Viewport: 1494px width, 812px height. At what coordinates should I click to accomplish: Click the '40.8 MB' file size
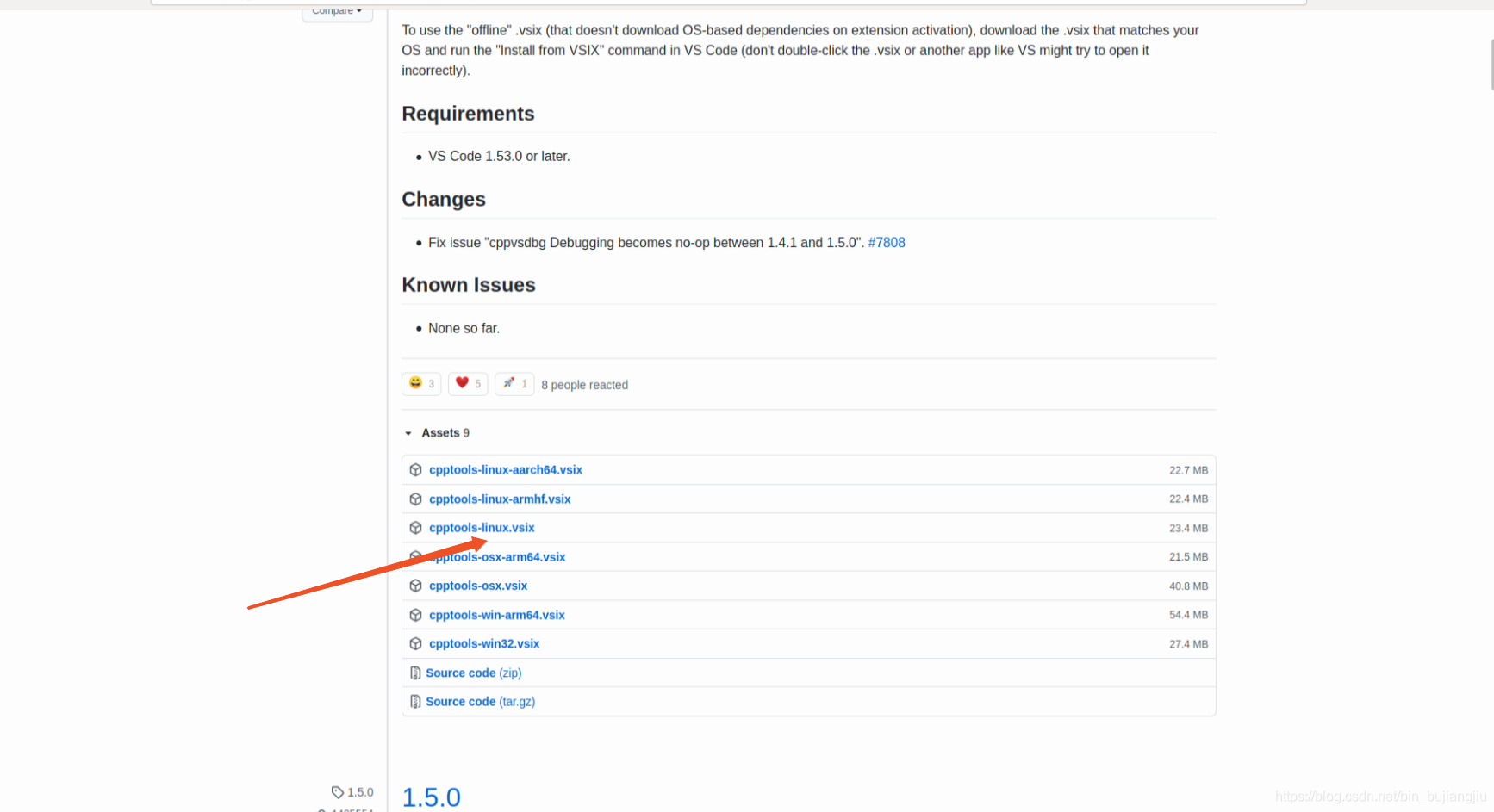tap(1188, 586)
